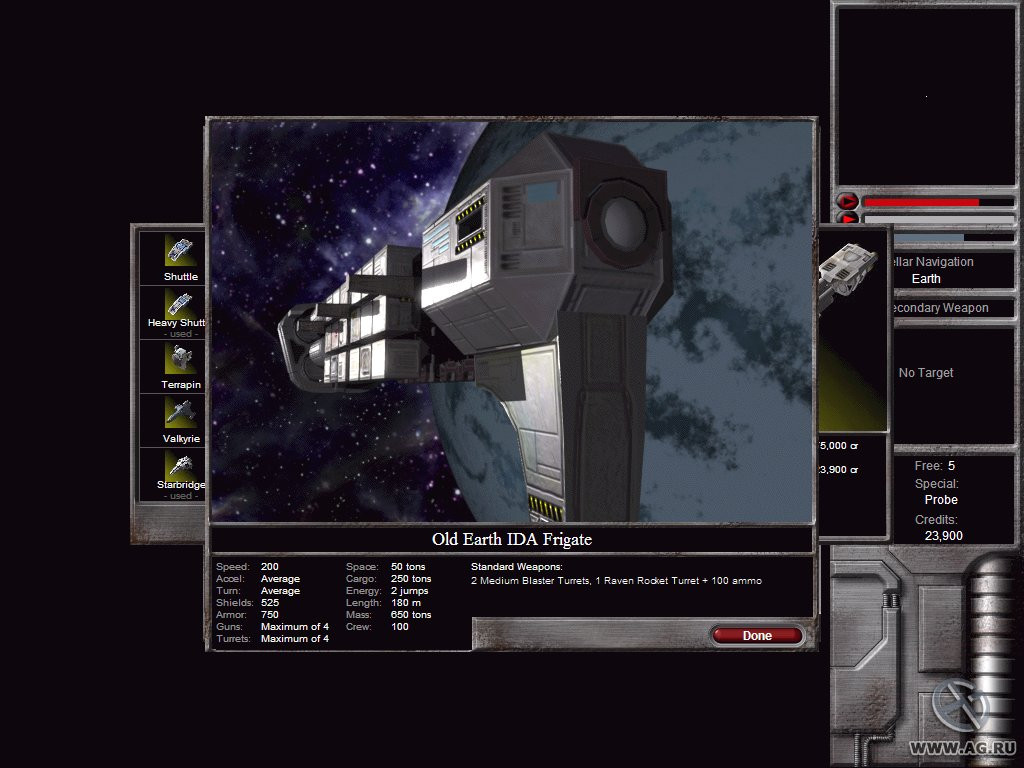Click the red arrow icon beside the shield bar
1024x768 pixels.
[847, 201]
